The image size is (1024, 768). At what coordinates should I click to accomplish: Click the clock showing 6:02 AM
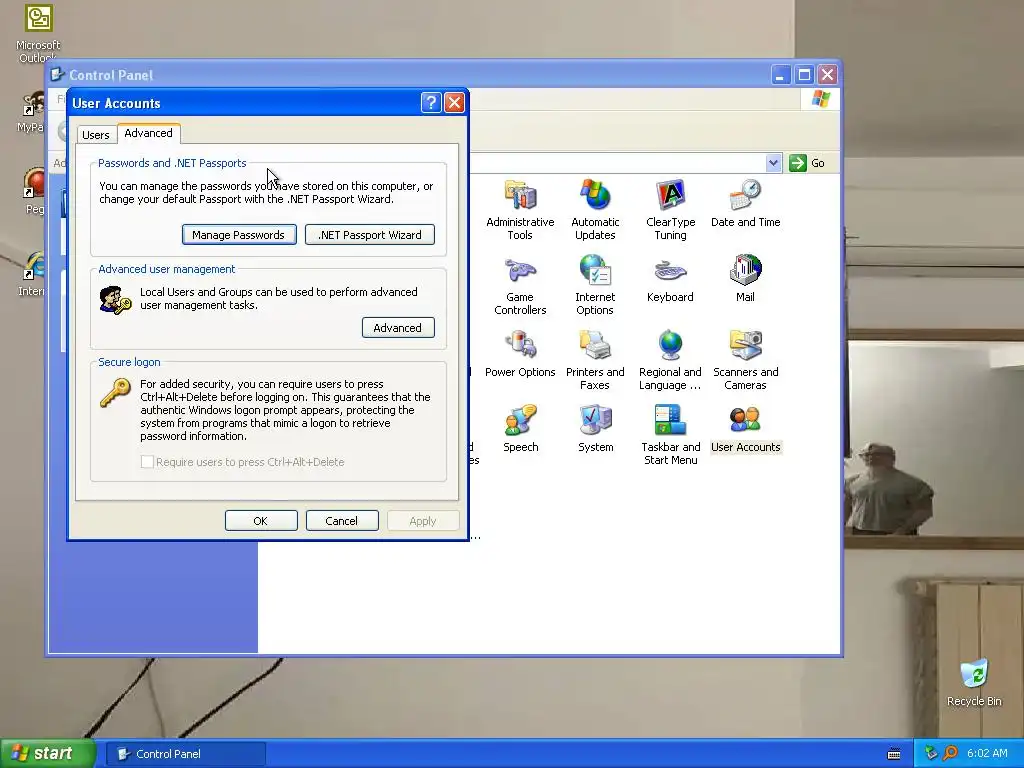[987, 753]
